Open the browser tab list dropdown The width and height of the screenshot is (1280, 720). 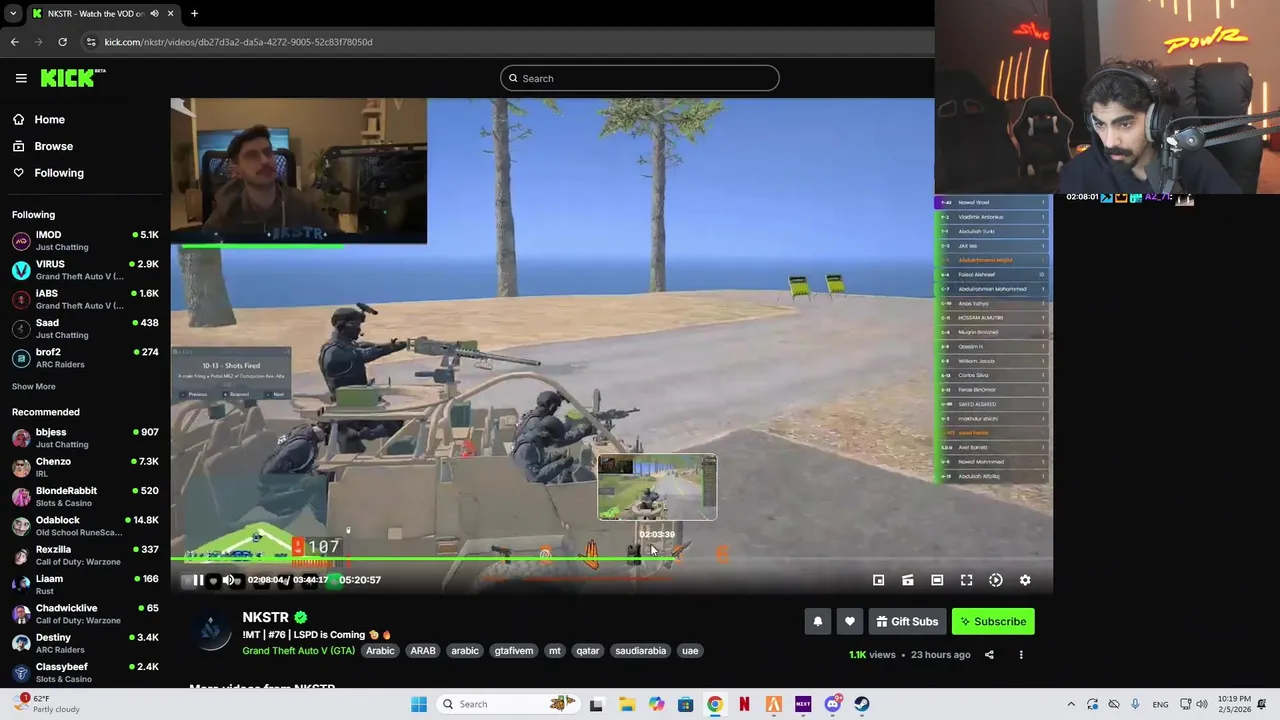(x=13, y=14)
